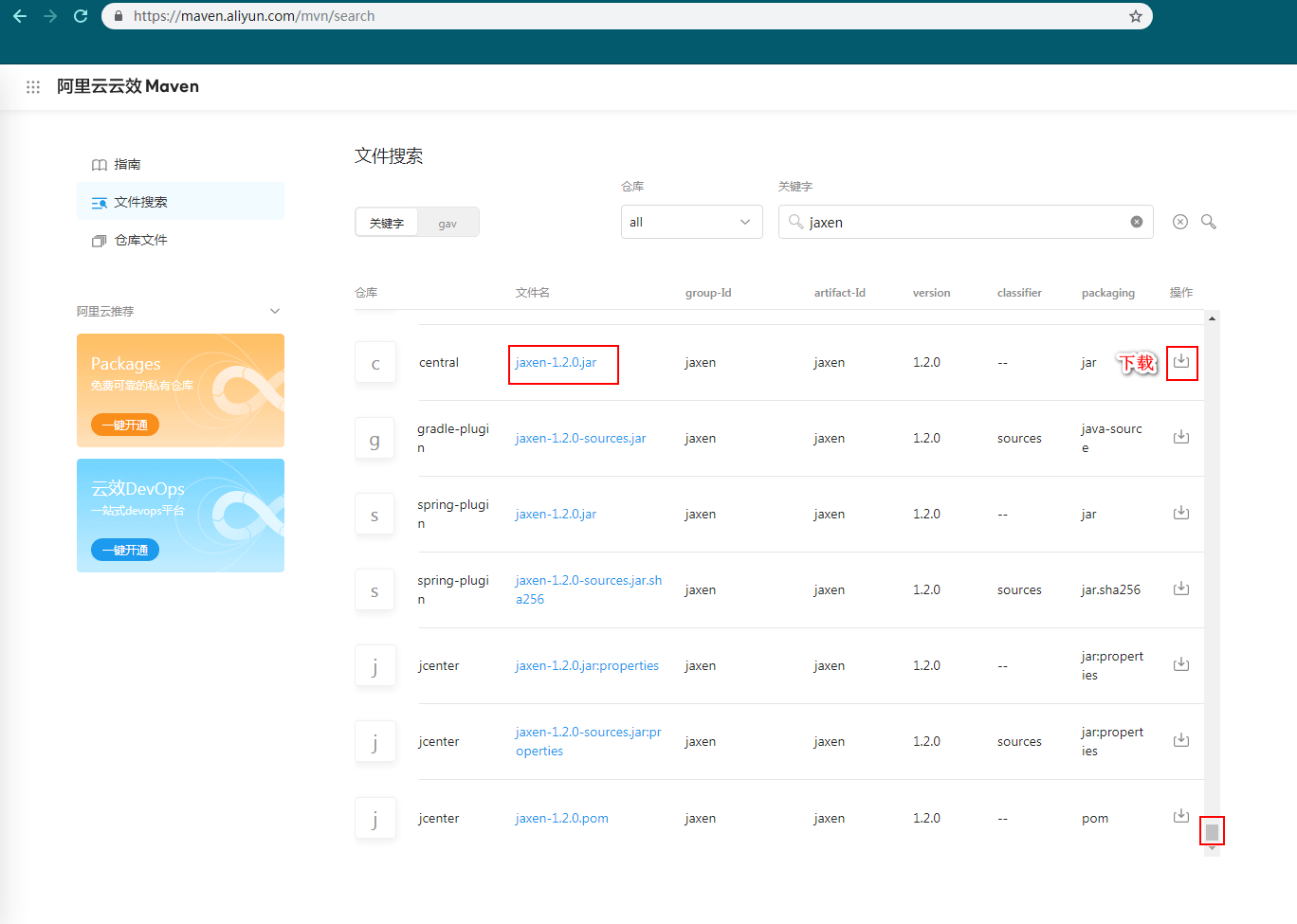Click the browser address bar URL
Viewport: 1297px width, 924px height.
click(254, 16)
